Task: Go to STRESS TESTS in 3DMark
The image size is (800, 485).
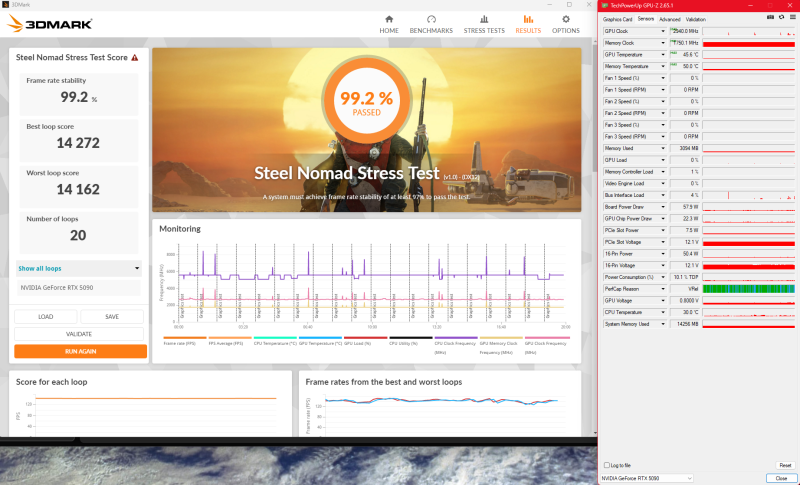Action: click(484, 24)
